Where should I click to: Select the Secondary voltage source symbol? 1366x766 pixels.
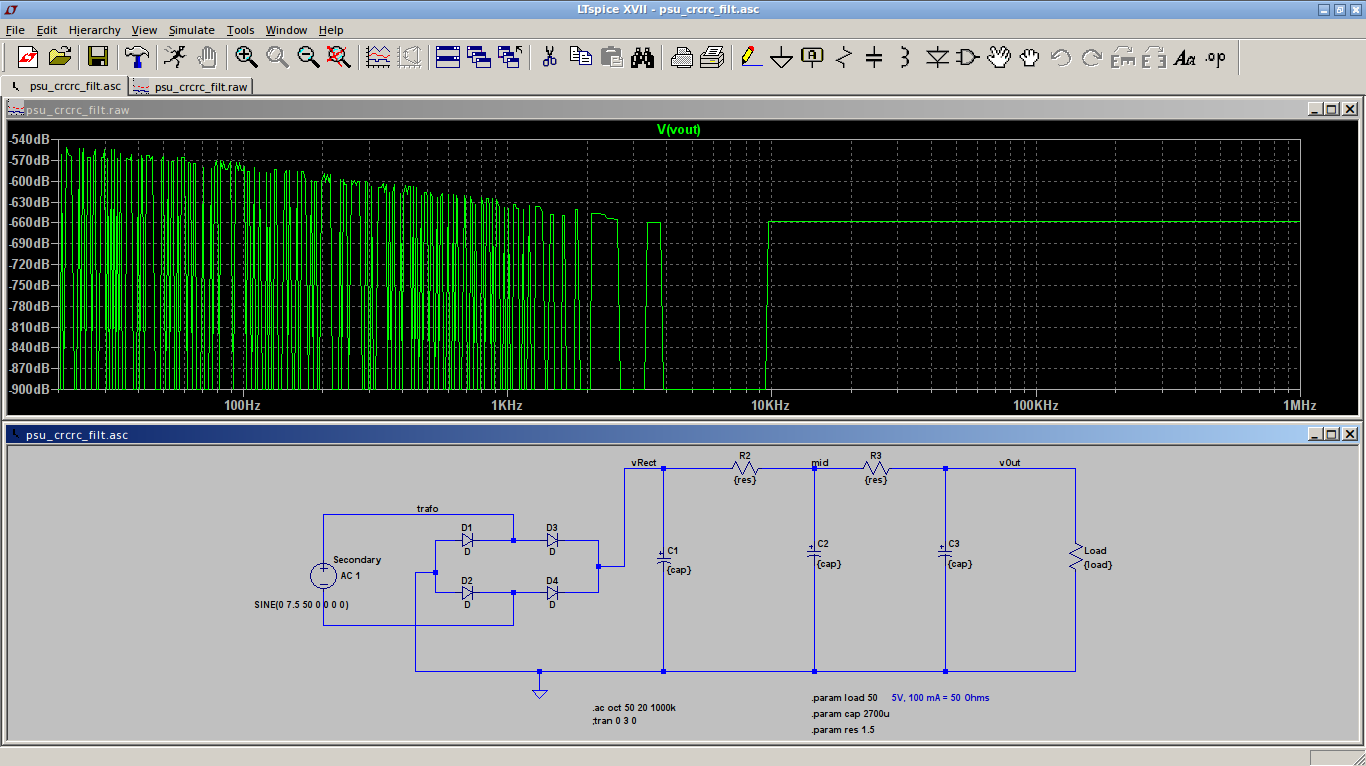(x=323, y=575)
